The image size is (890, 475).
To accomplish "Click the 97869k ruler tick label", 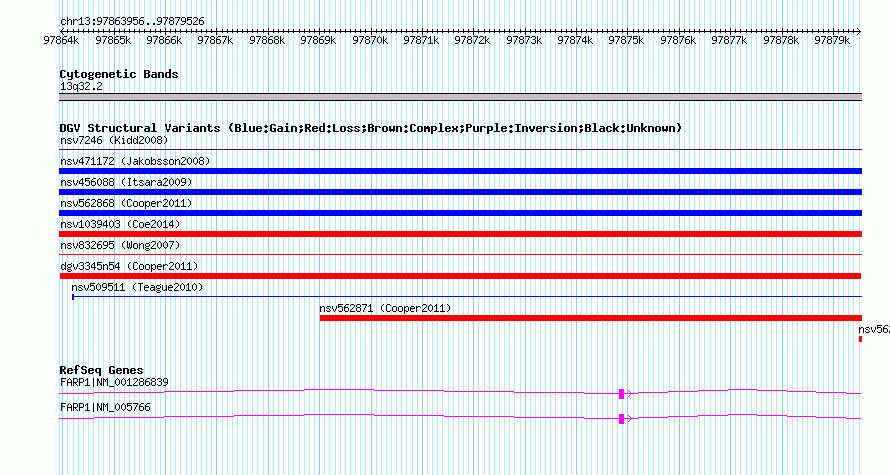I will tap(318, 40).
